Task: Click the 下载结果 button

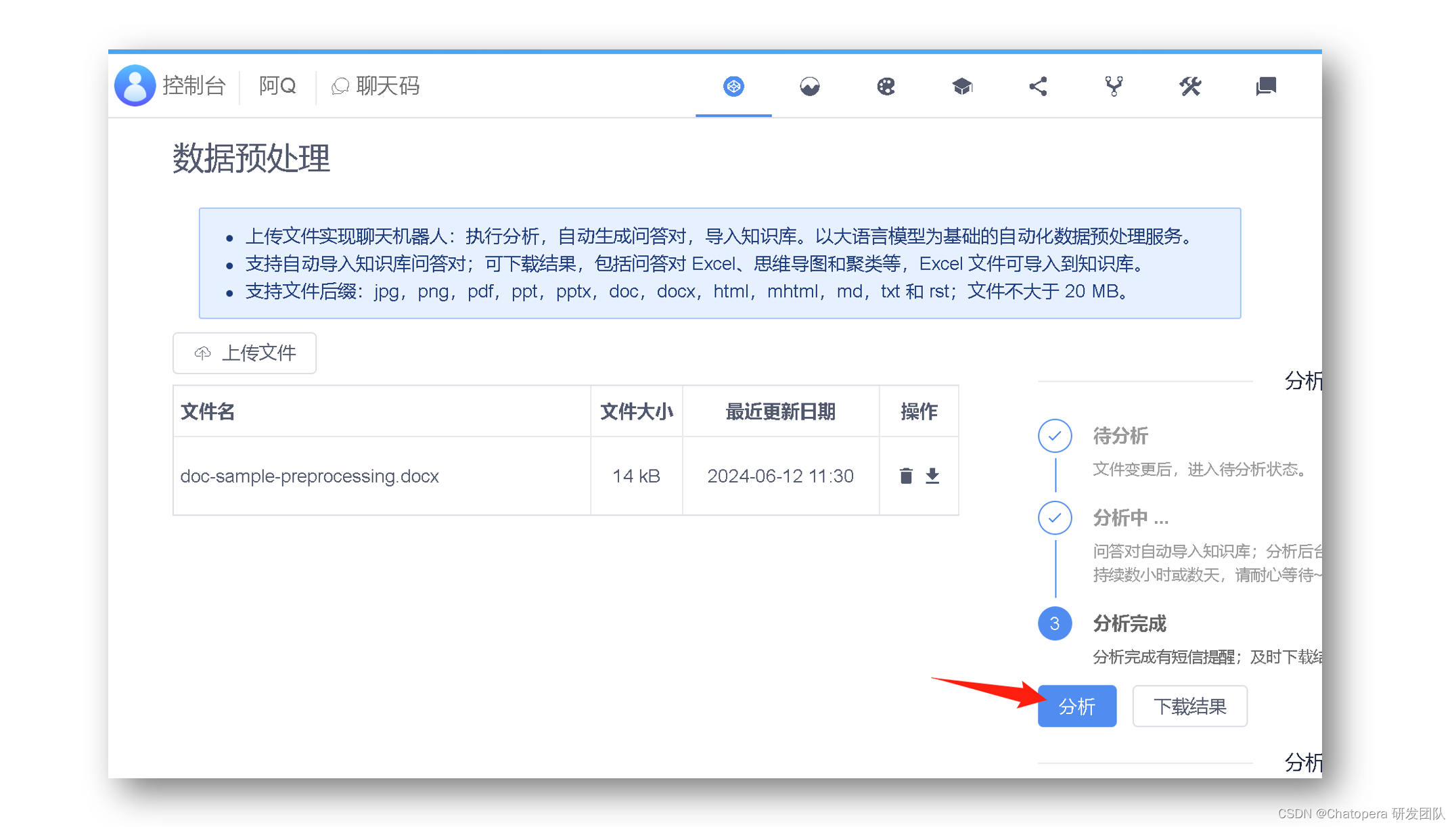Action: pyautogui.click(x=1189, y=706)
